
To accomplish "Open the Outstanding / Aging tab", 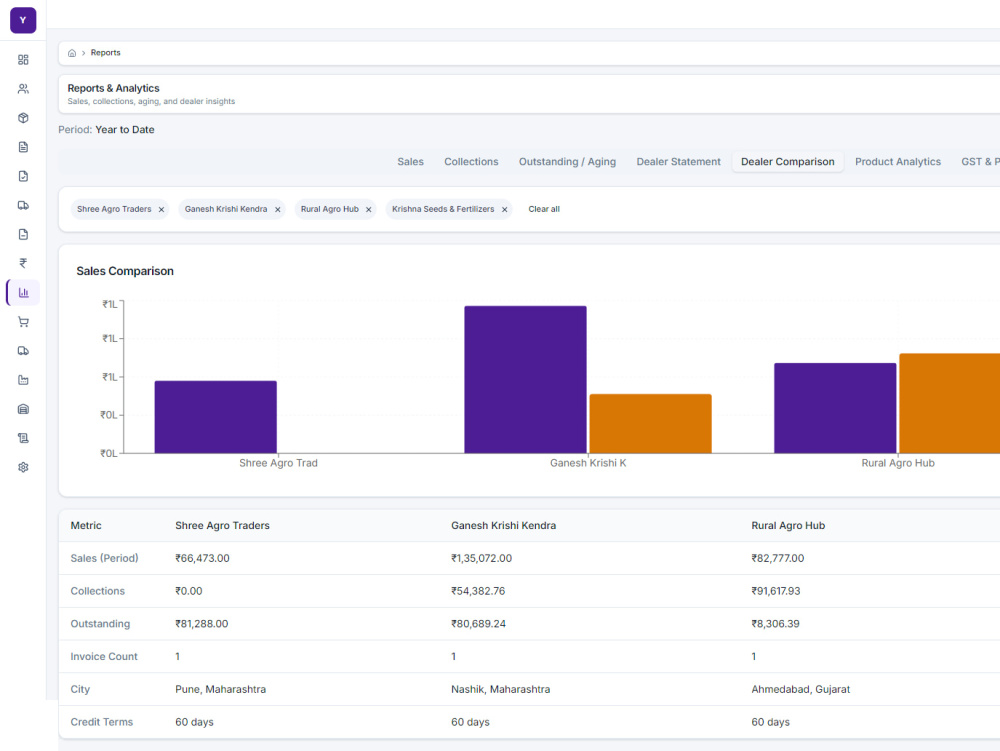I will pos(567,162).
